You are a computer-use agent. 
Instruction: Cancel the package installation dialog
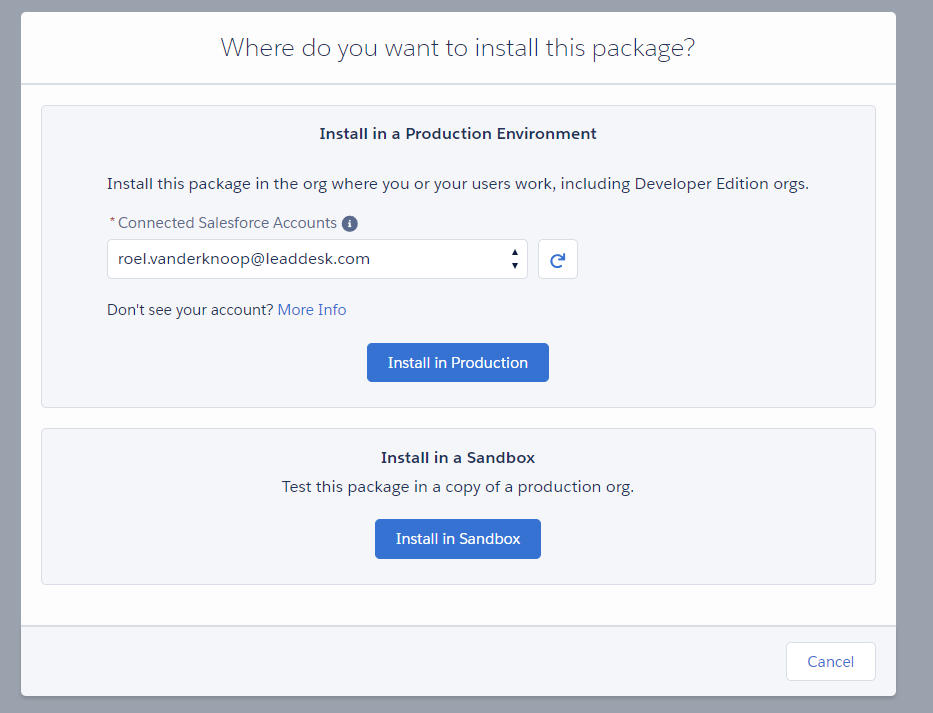click(830, 661)
